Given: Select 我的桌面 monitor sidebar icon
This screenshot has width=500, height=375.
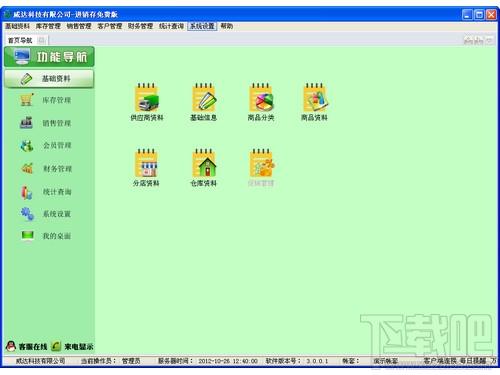Looking at the screenshot, I should tap(27, 236).
